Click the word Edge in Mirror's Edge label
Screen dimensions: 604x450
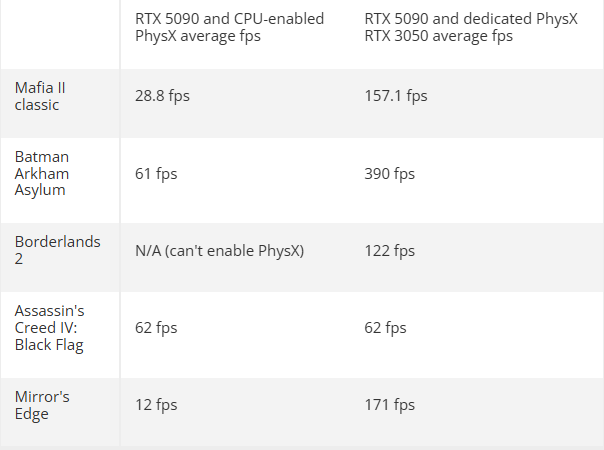click(32, 414)
